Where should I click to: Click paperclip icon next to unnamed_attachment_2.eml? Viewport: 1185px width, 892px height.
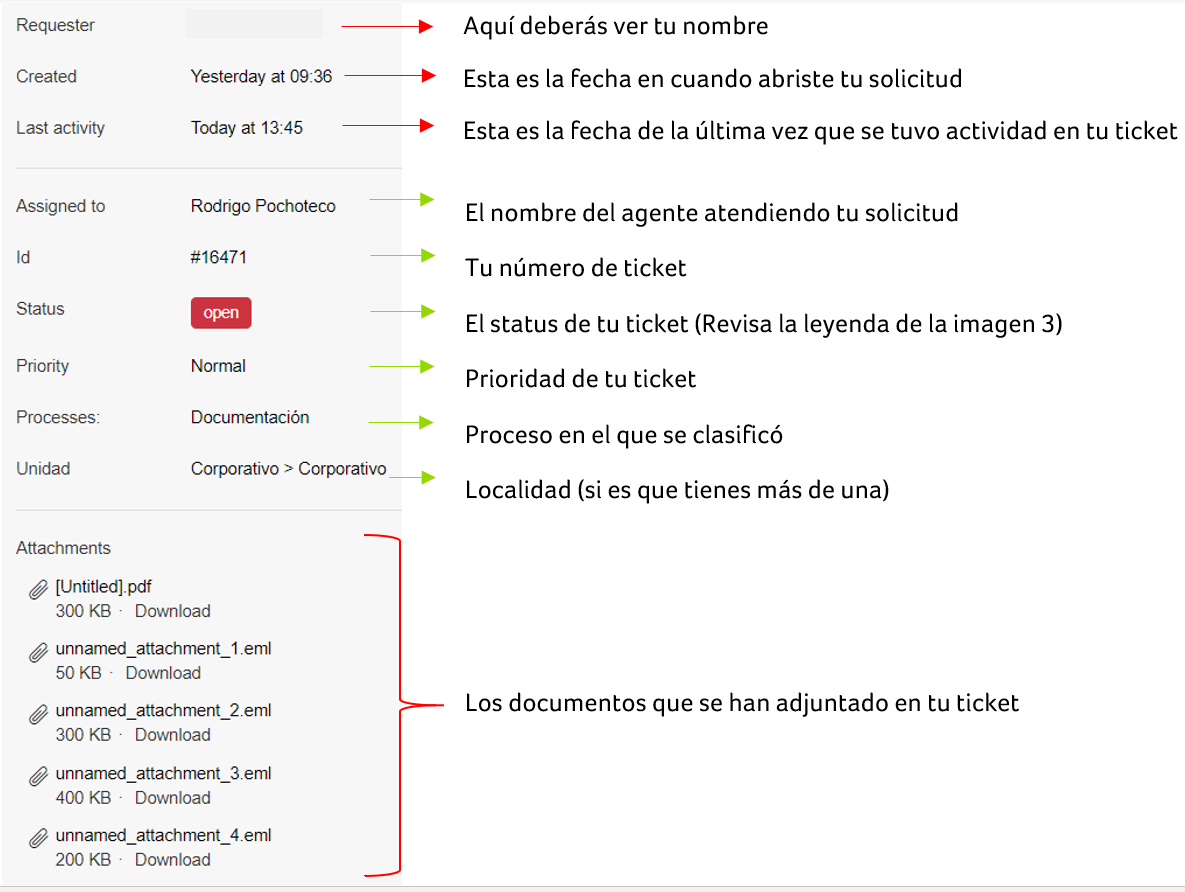[38, 714]
